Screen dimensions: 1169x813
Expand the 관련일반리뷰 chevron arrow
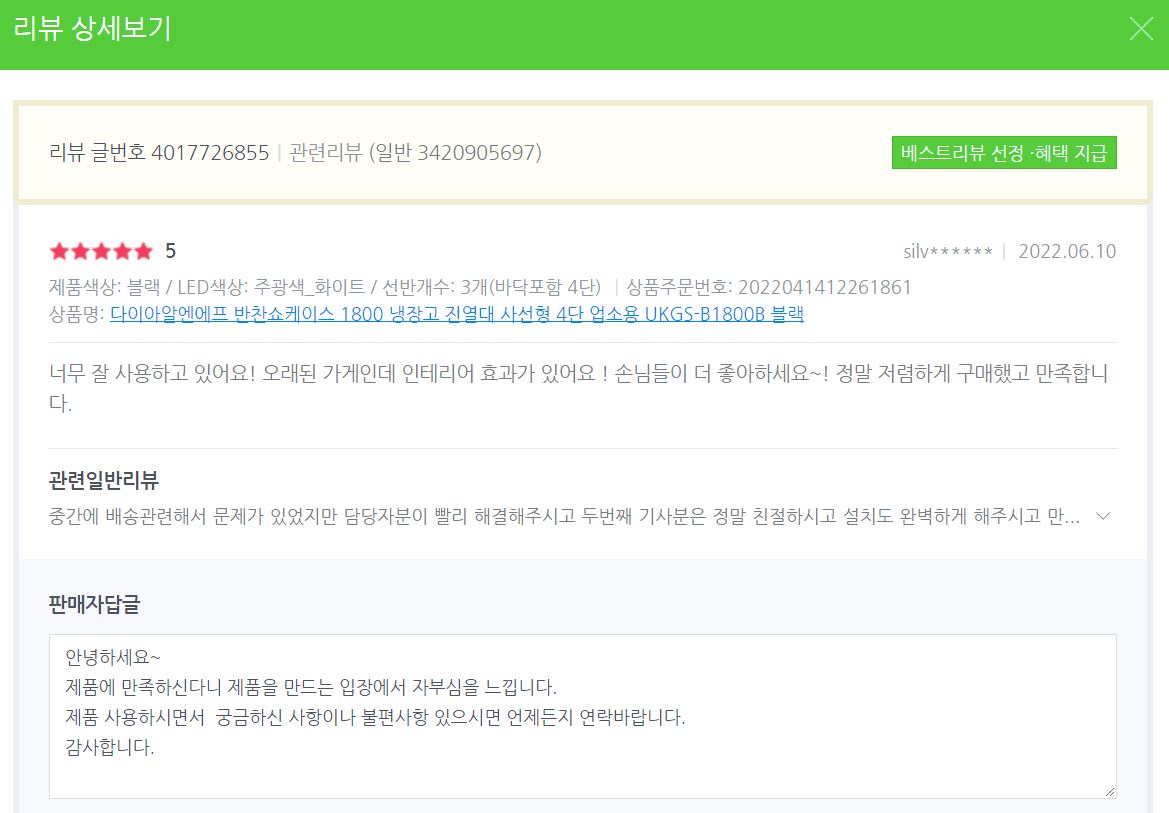[x=1103, y=516]
